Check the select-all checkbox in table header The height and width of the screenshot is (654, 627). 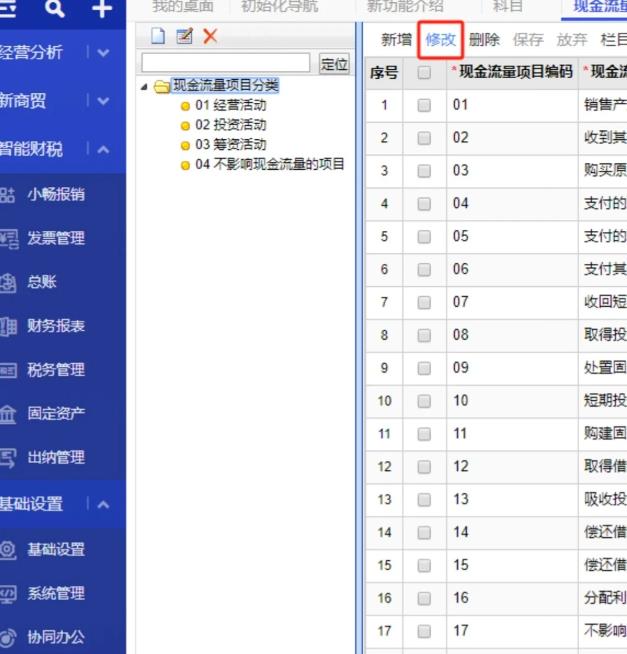coord(424,72)
